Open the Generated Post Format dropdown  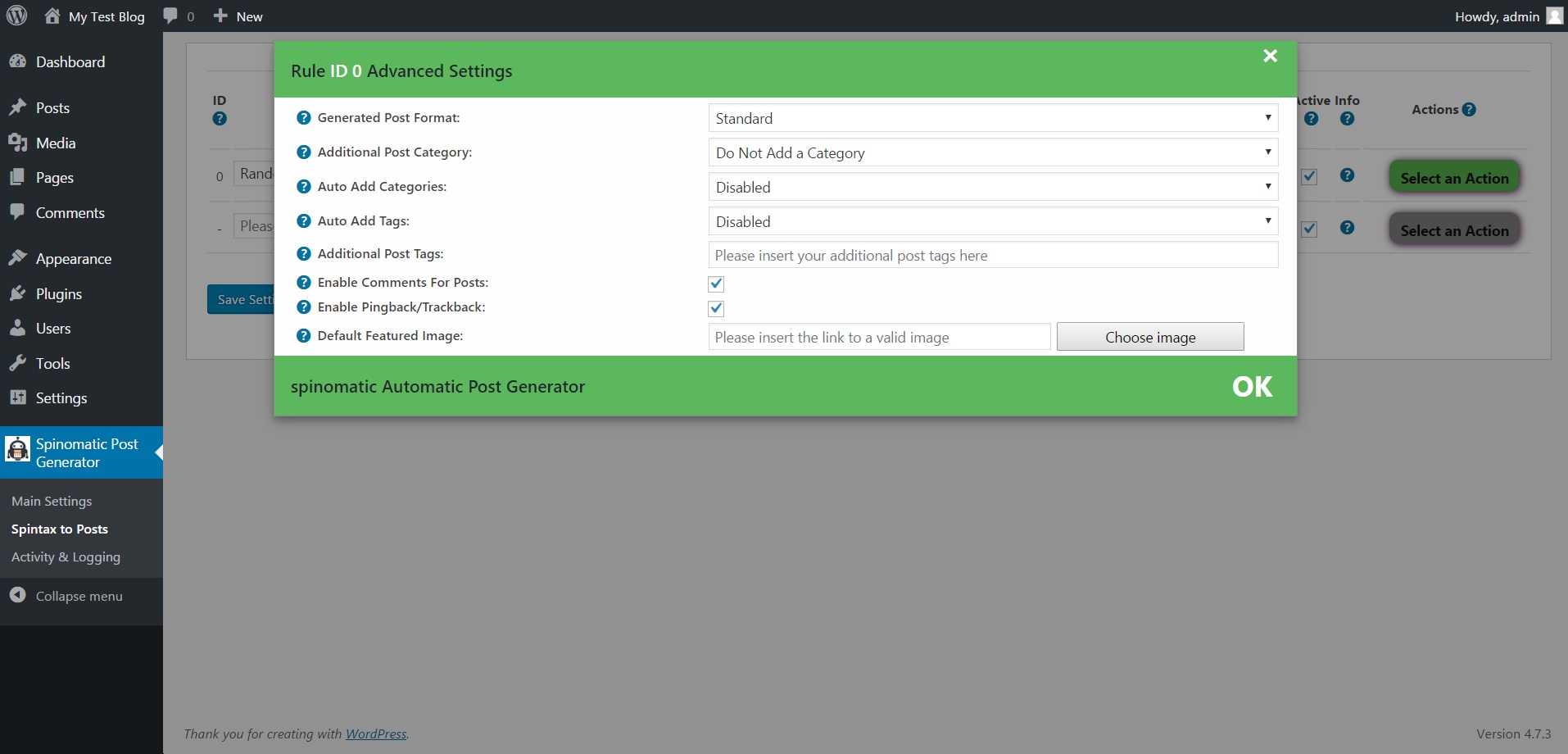coord(991,117)
